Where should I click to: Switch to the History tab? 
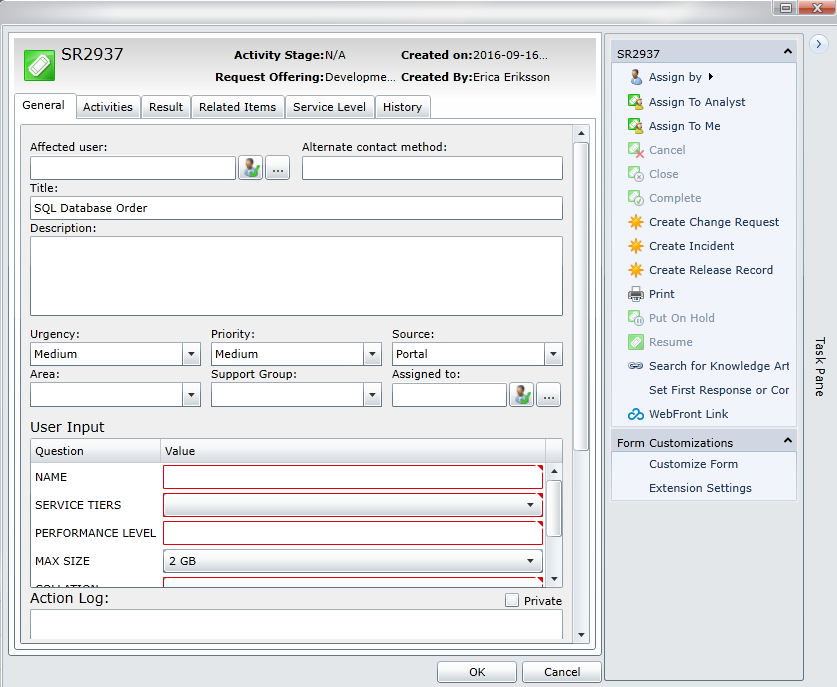[x=402, y=107]
